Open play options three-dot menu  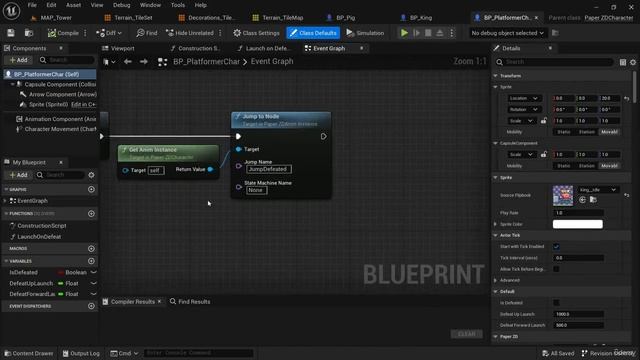click(x=451, y=33)
